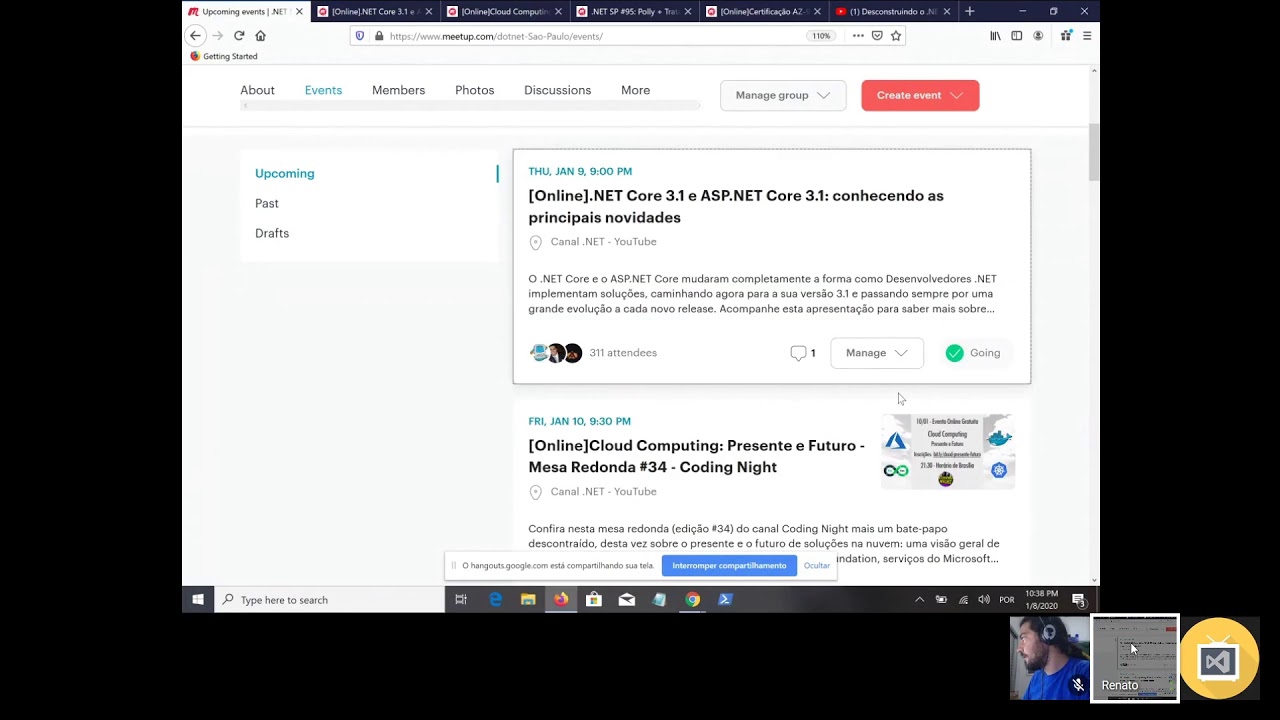Go to the About tab

[x=257, y=90]
